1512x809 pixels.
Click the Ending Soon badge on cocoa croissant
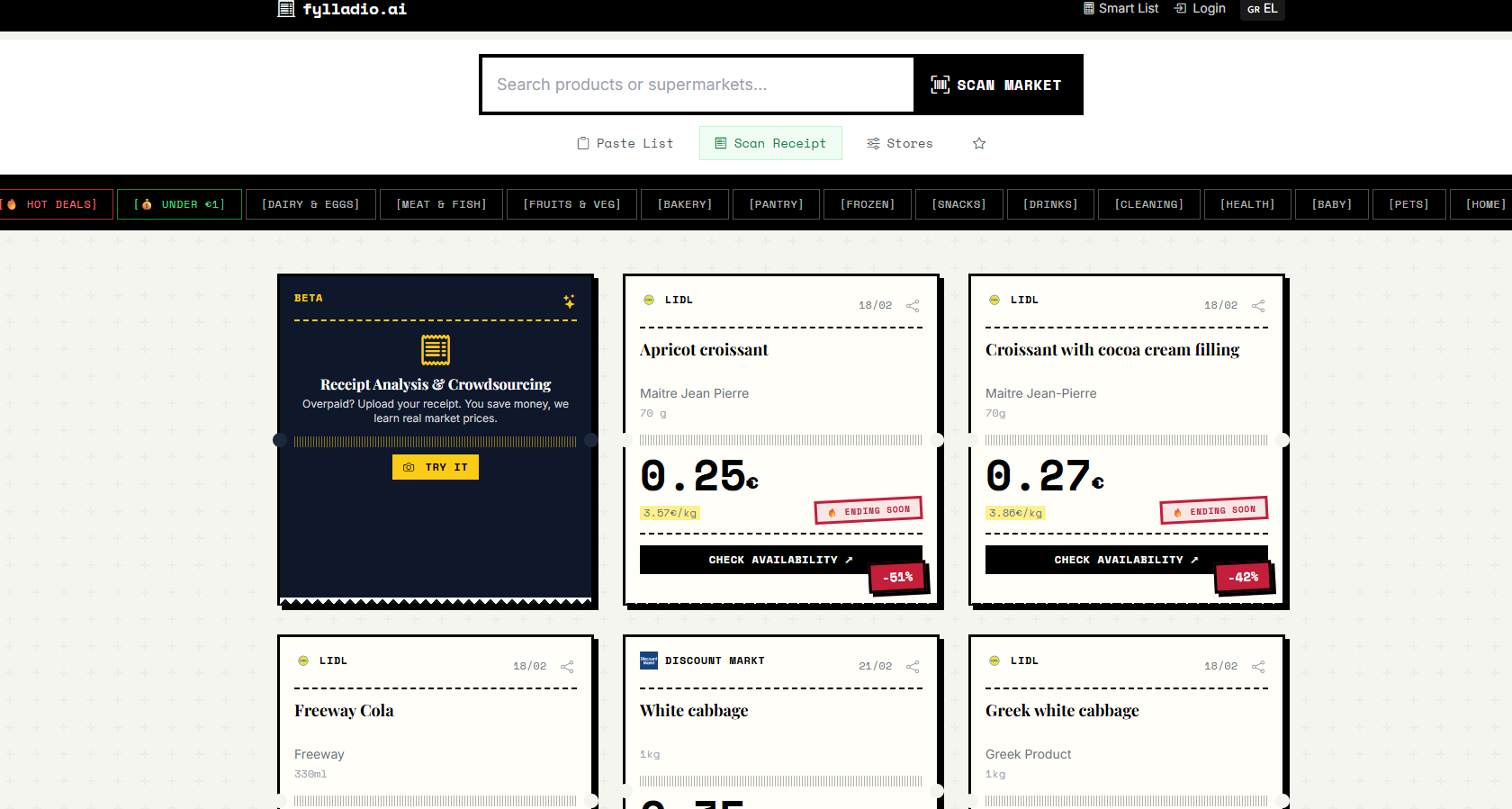(1214, 510)
